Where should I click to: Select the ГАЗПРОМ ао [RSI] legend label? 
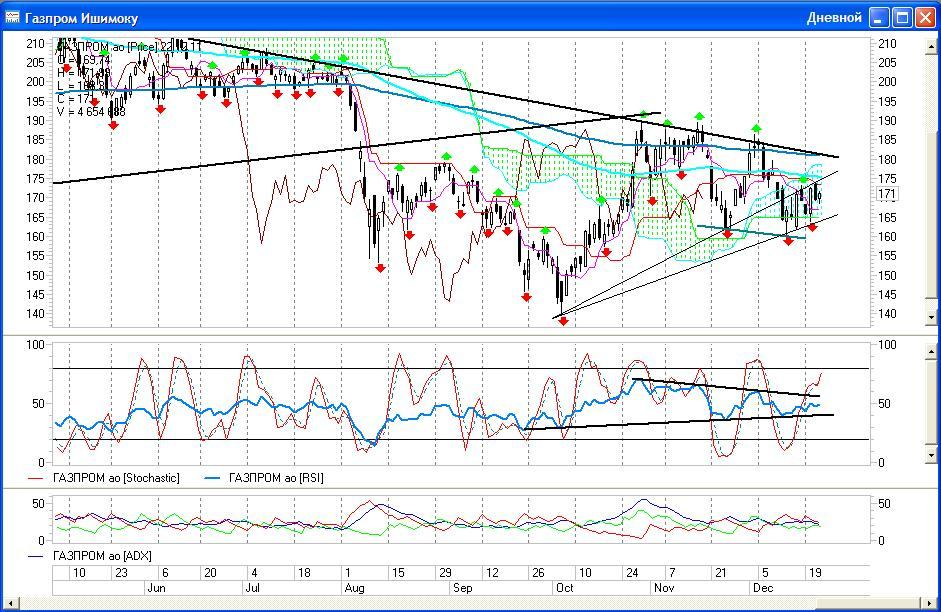pos(276,478)
